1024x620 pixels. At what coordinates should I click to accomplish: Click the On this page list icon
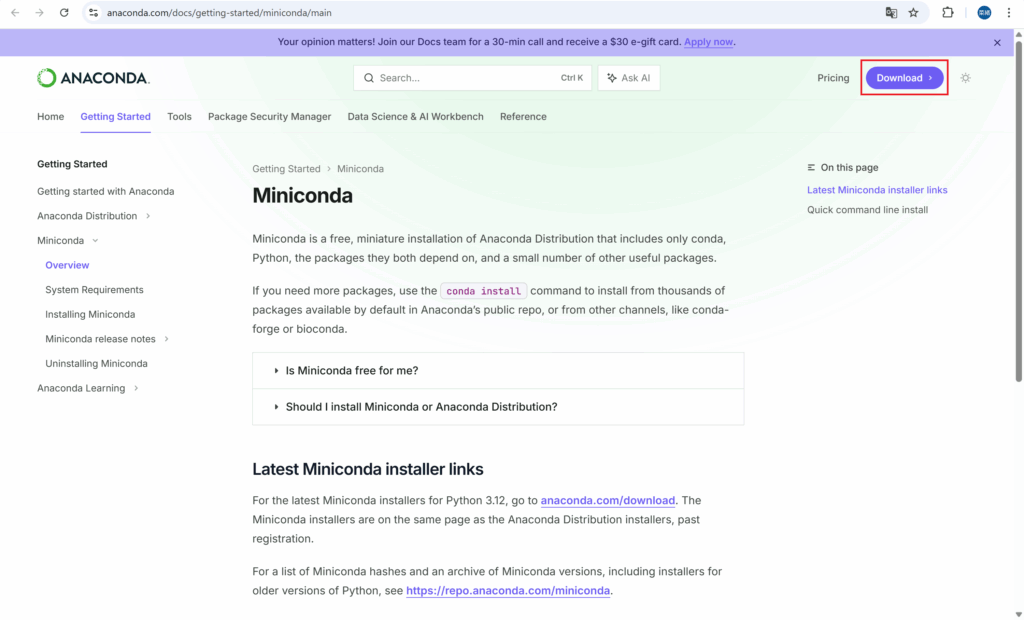click(x=811, y=167)
